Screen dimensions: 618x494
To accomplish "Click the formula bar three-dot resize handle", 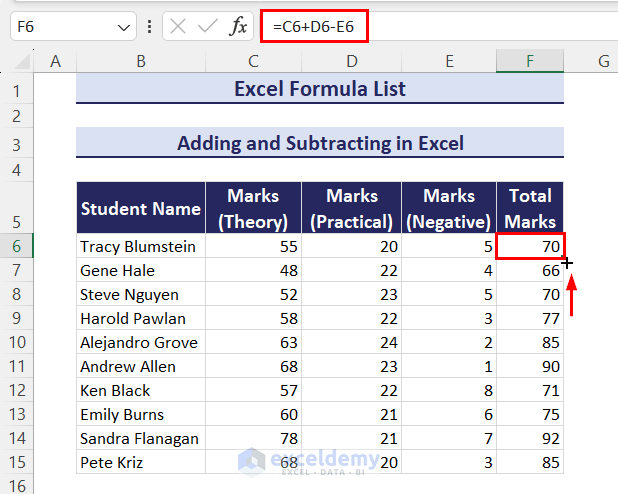I will [x=149, y=26].
